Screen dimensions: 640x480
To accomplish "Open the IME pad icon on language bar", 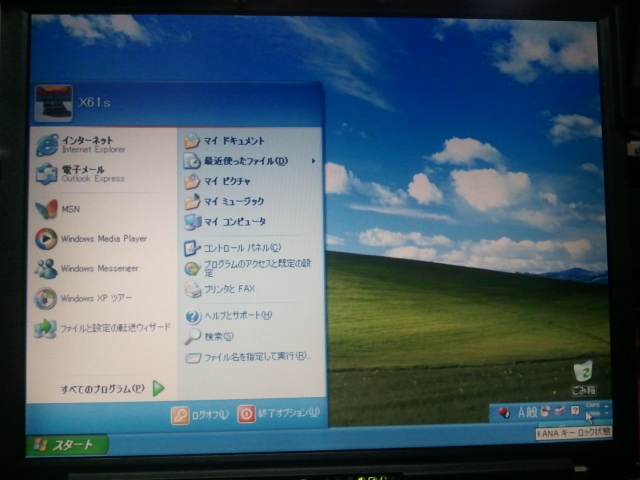I will (545, 411).
